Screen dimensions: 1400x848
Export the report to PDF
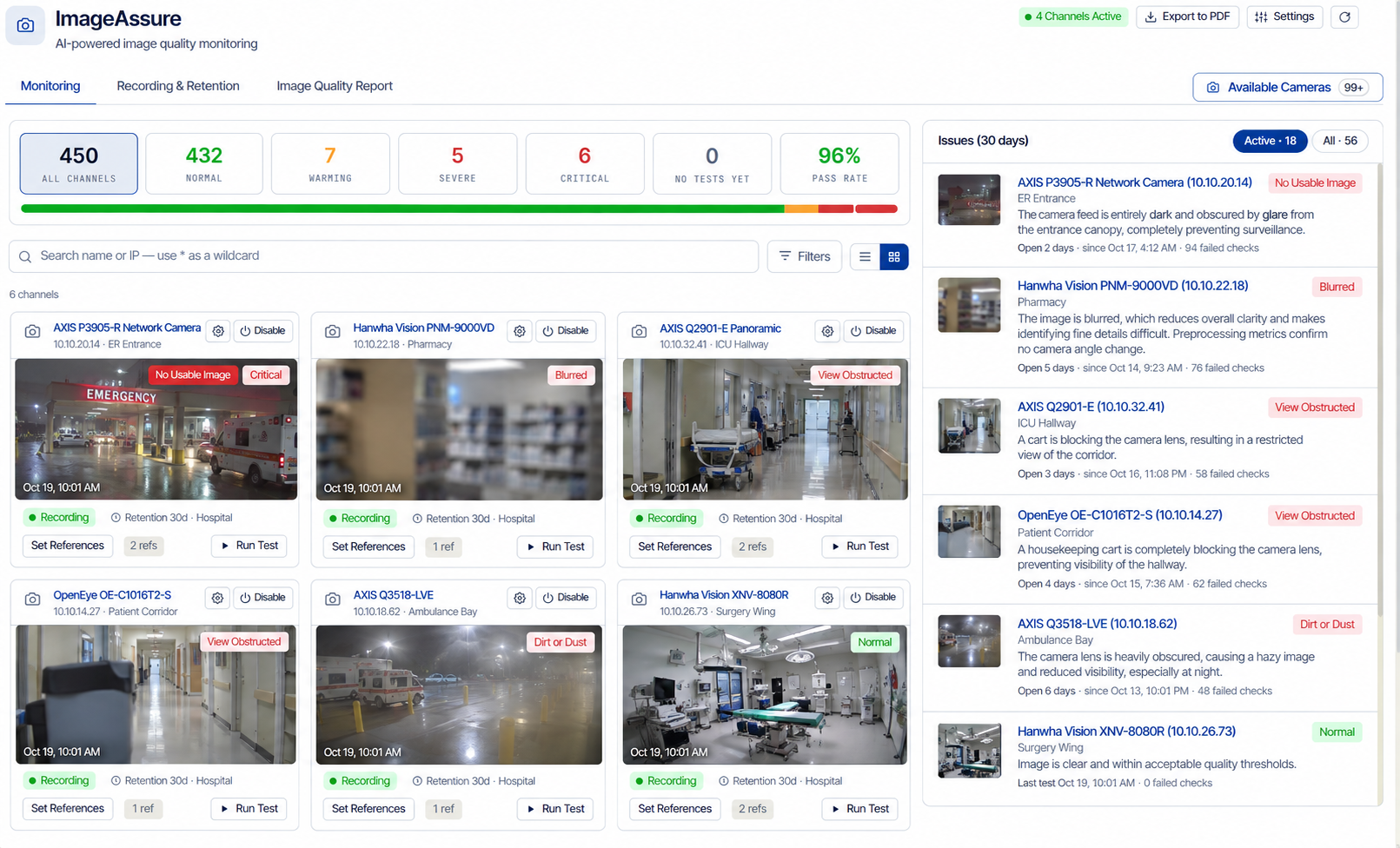[x=1188, y=17]
